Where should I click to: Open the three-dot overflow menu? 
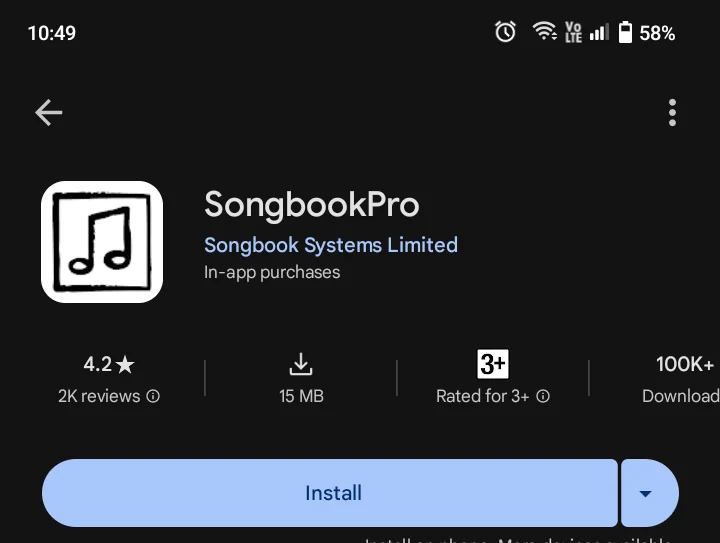(672, 112)
